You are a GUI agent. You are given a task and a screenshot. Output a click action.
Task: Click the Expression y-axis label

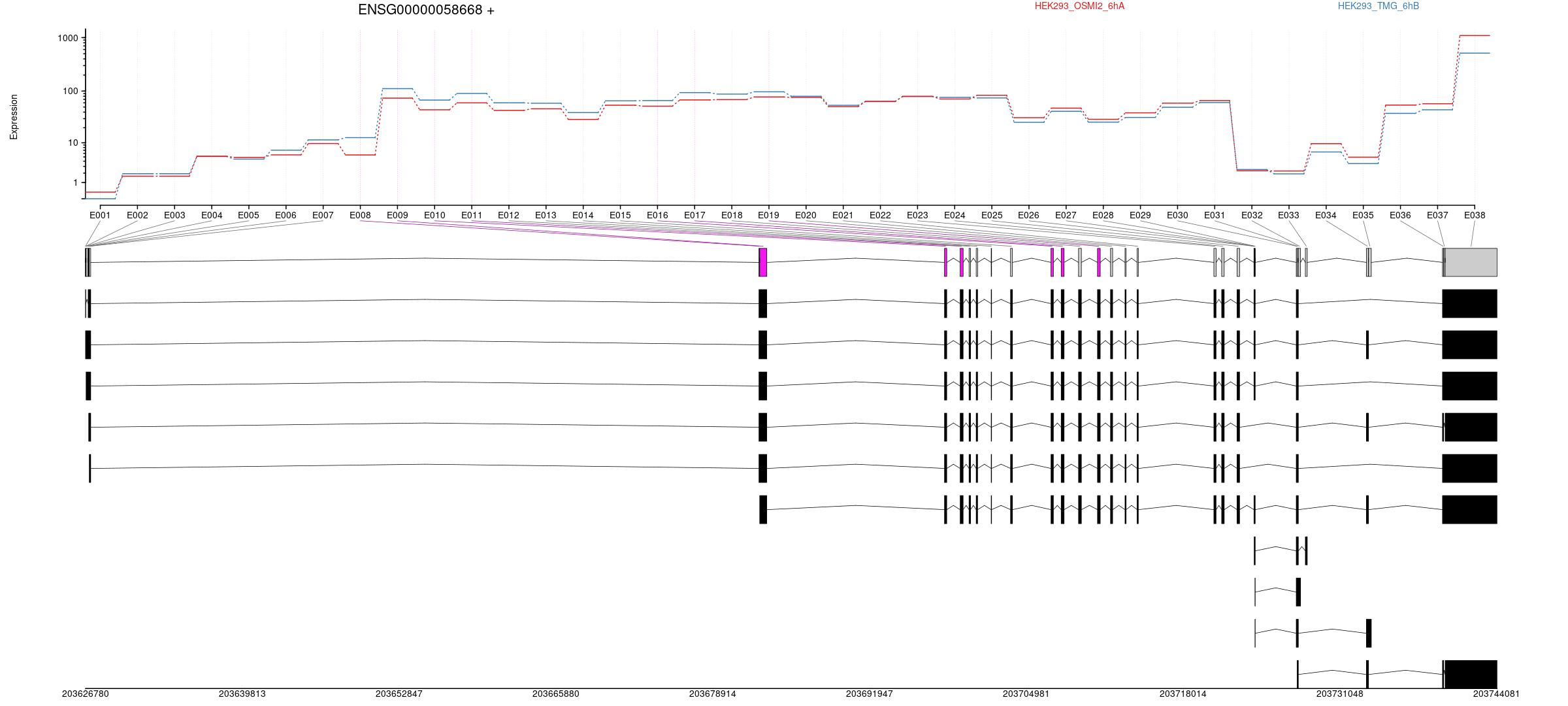(14, 117)
